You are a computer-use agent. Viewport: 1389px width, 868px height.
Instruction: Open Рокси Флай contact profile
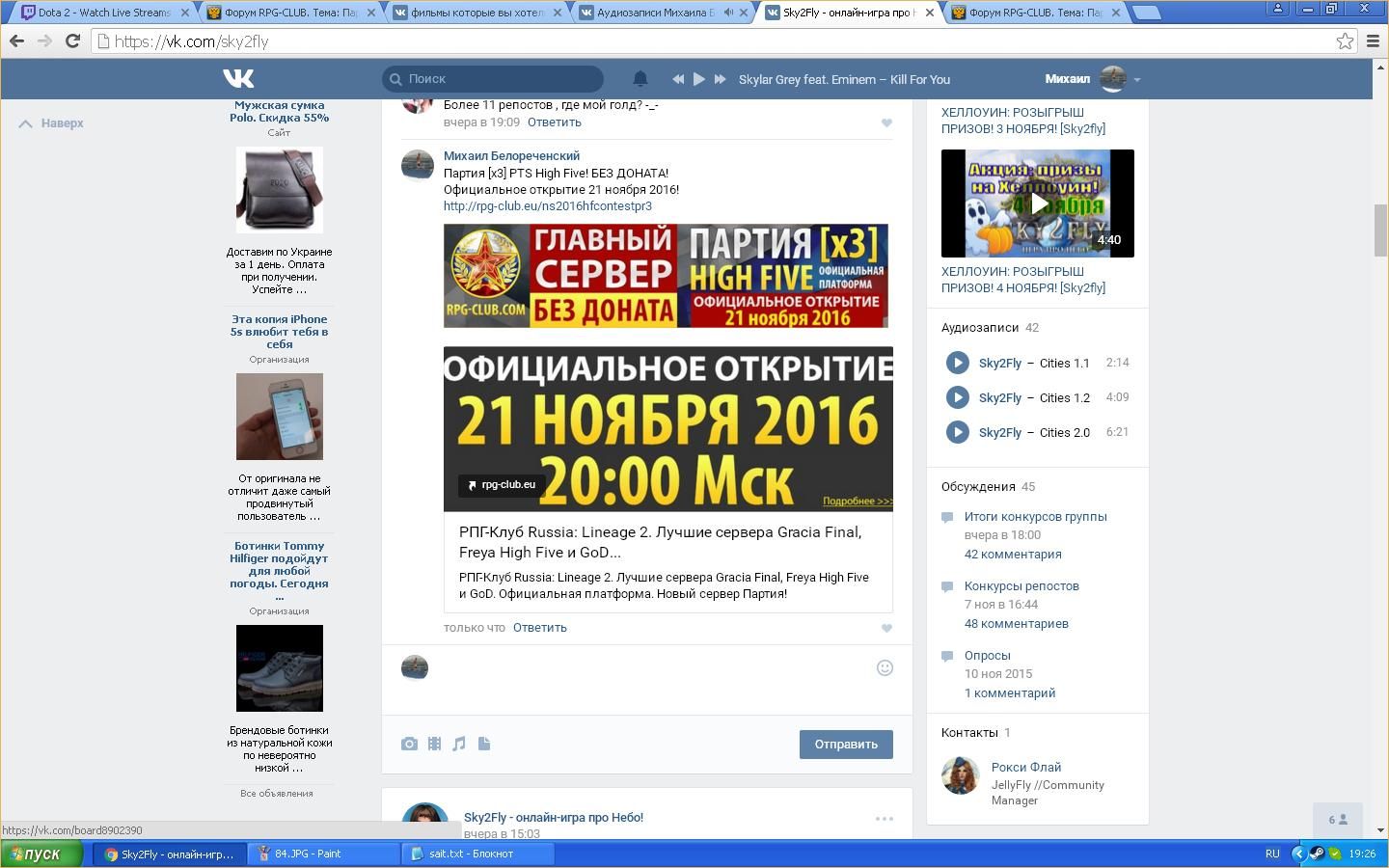(x=1026, y=768)
